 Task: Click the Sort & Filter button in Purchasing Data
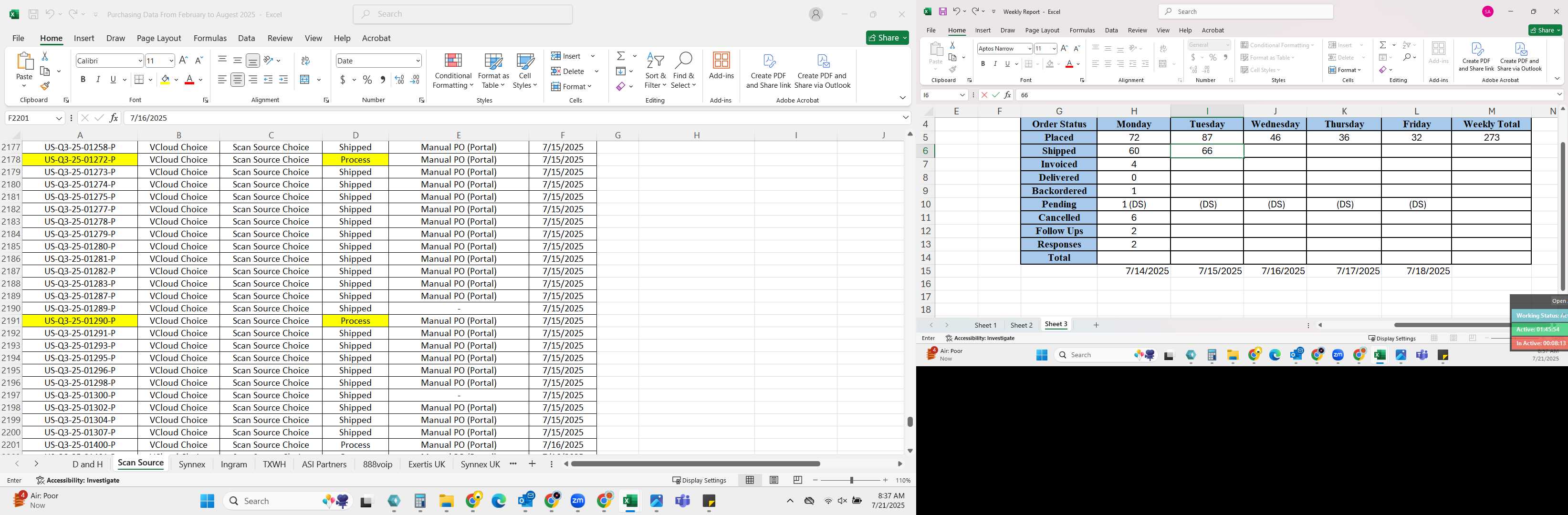click(656, 71)
